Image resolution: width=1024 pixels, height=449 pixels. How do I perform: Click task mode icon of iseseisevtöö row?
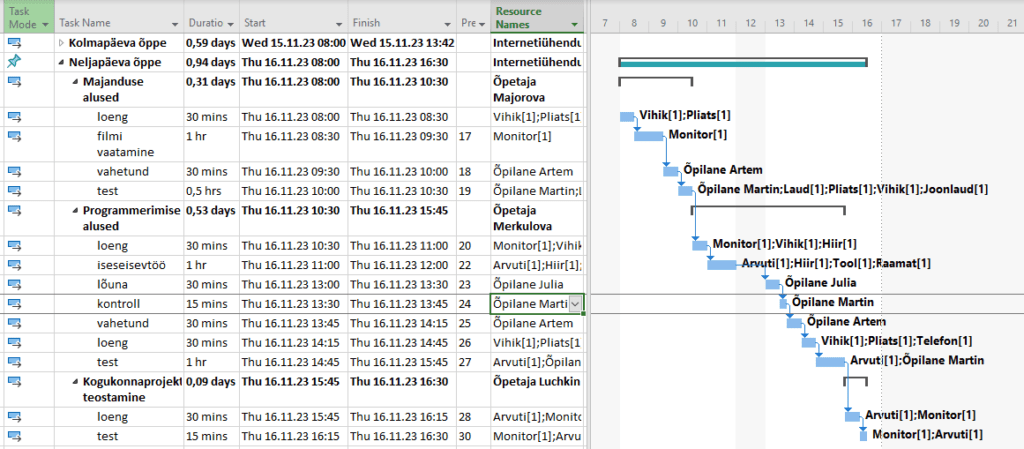click(x=14, y=265)
